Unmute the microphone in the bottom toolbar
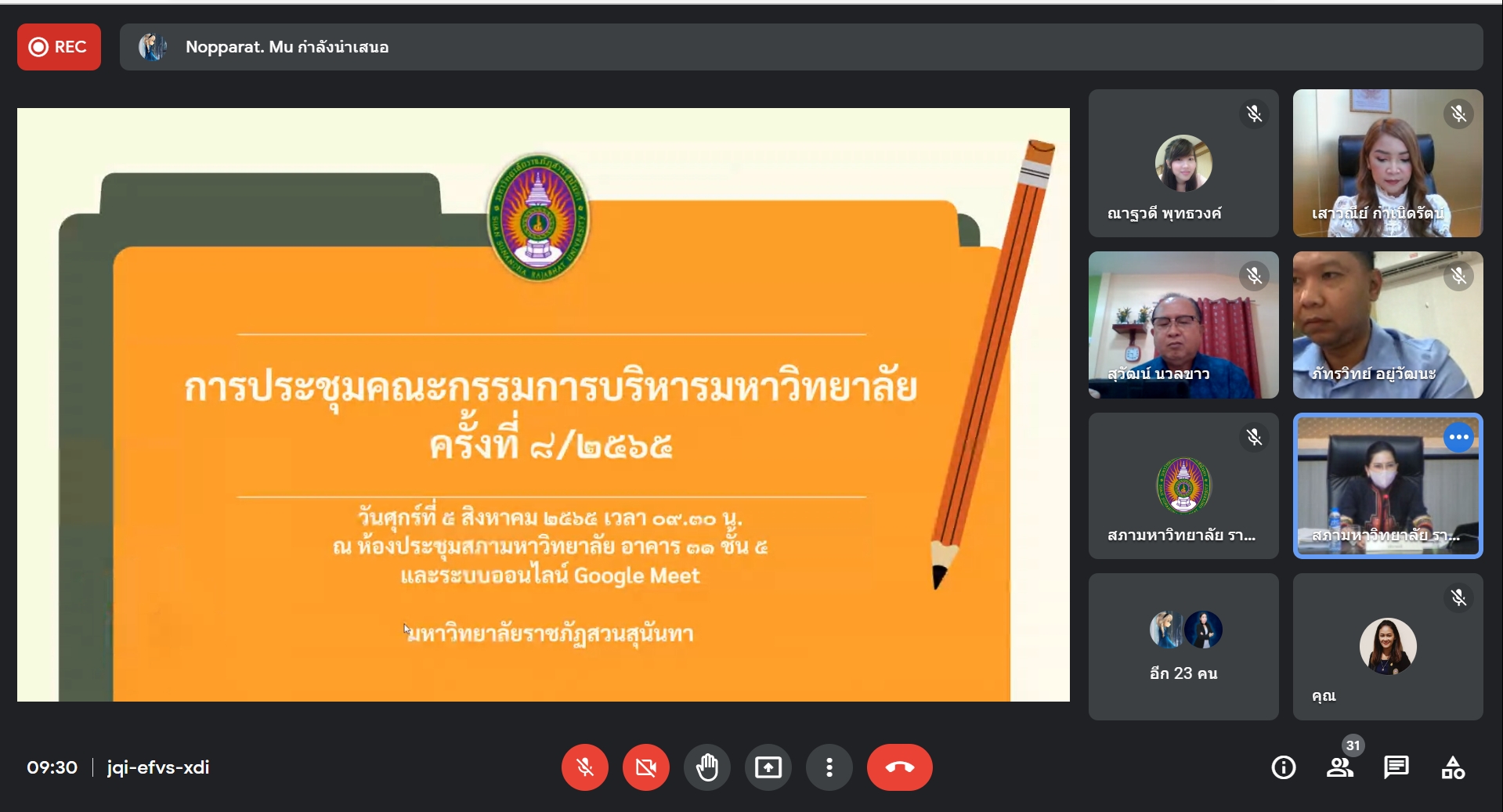1503x812 pixels. coord(584,767)
